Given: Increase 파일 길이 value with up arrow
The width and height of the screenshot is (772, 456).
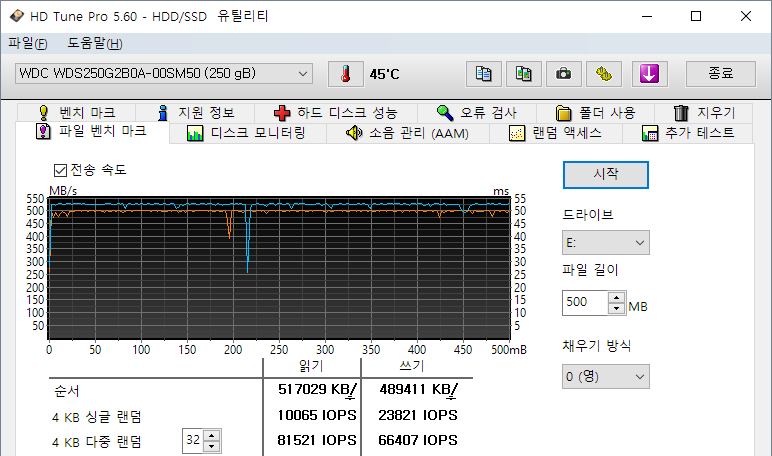Looking at the screenshot, I should 616,297.
